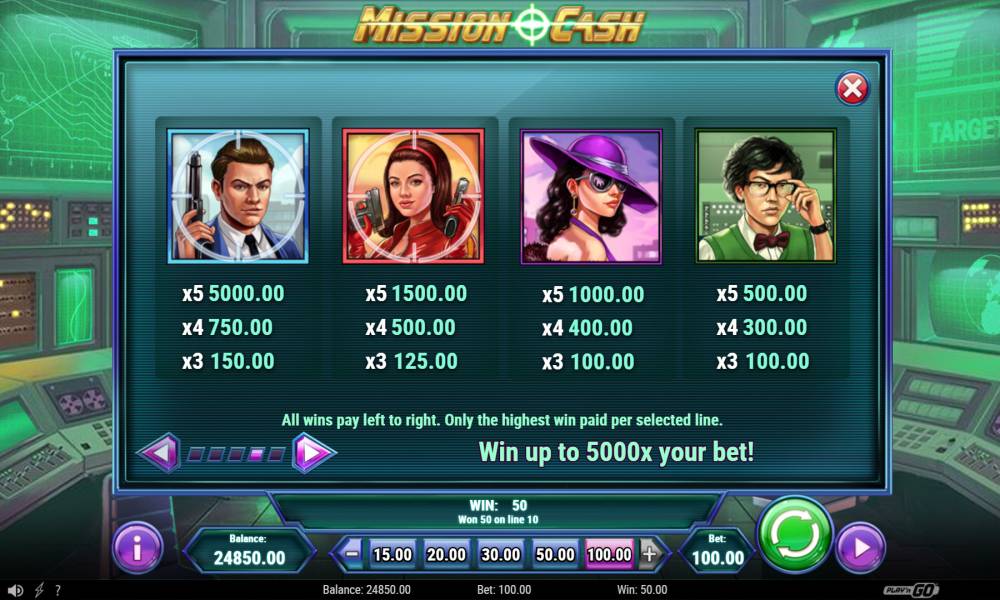Go to next paytable page arrow
The height and width of the screenshot is (600, 1000).
[x=313, y=453]
